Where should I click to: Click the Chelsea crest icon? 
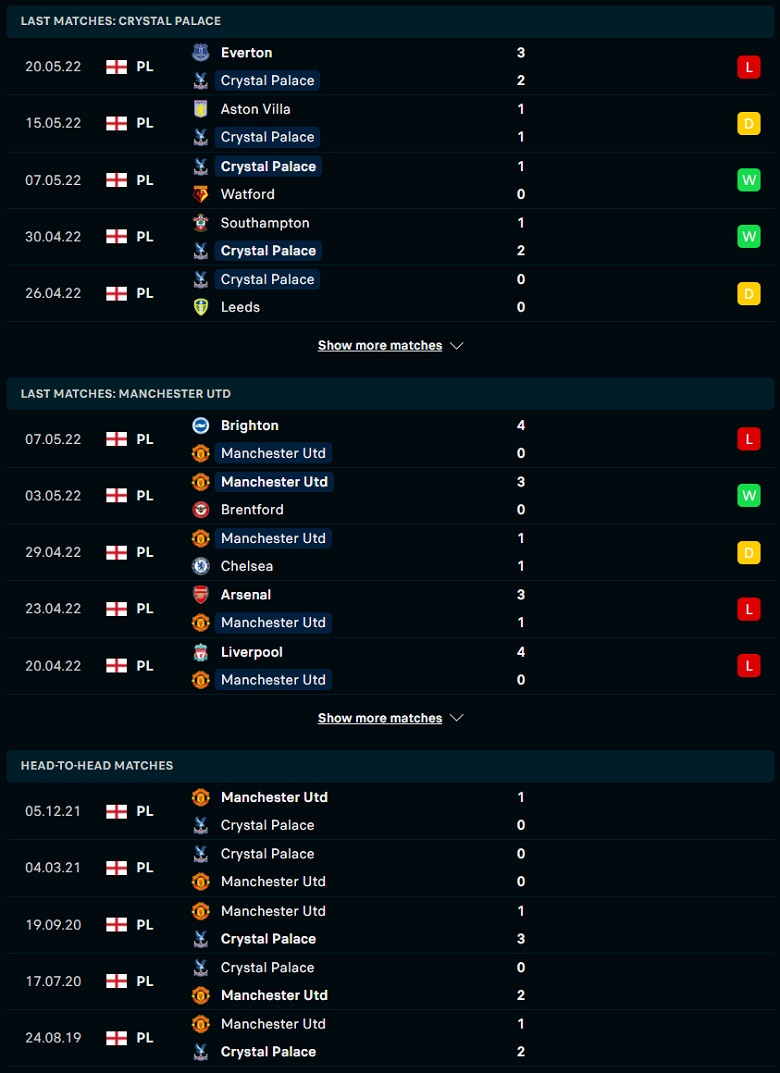click(200, 566)
